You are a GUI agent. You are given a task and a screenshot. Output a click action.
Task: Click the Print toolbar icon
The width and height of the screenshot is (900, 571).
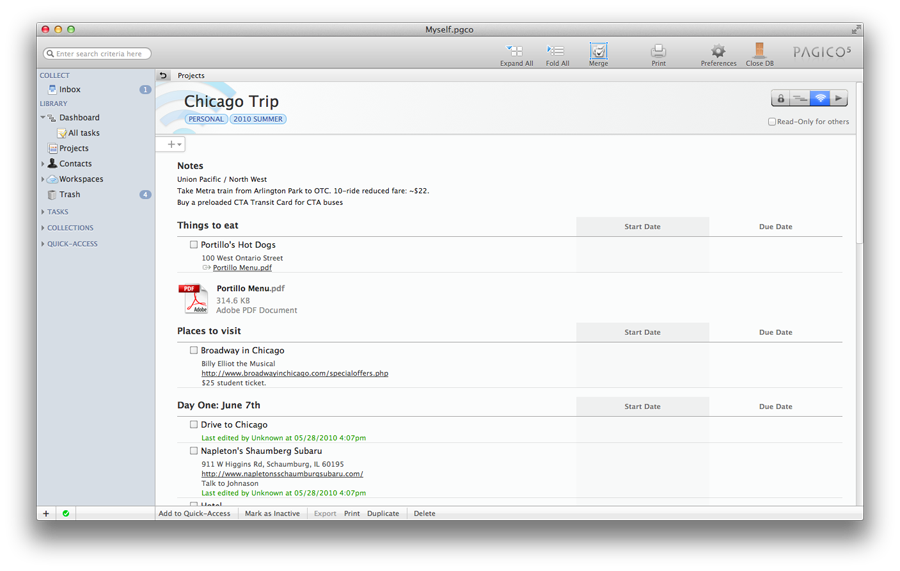pos(658,51)
